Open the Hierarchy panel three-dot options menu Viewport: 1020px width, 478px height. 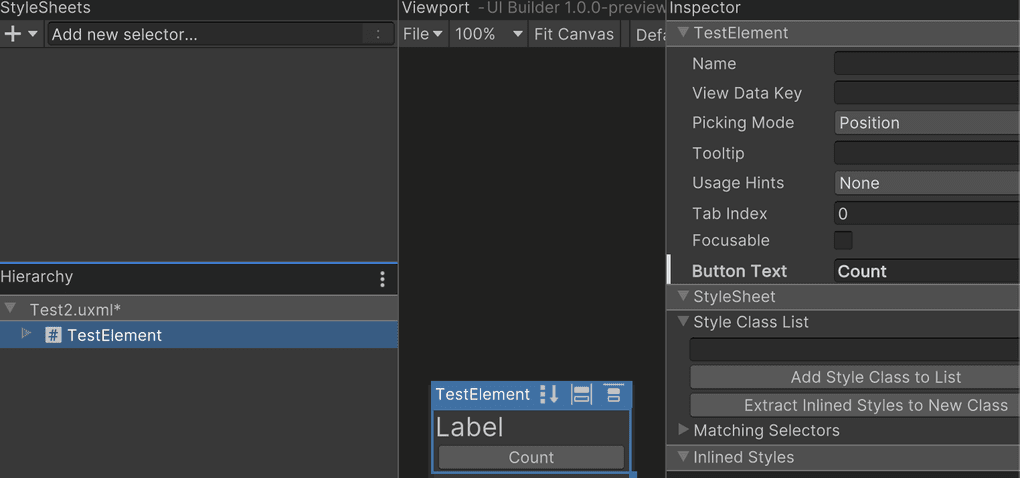(382, 279)
